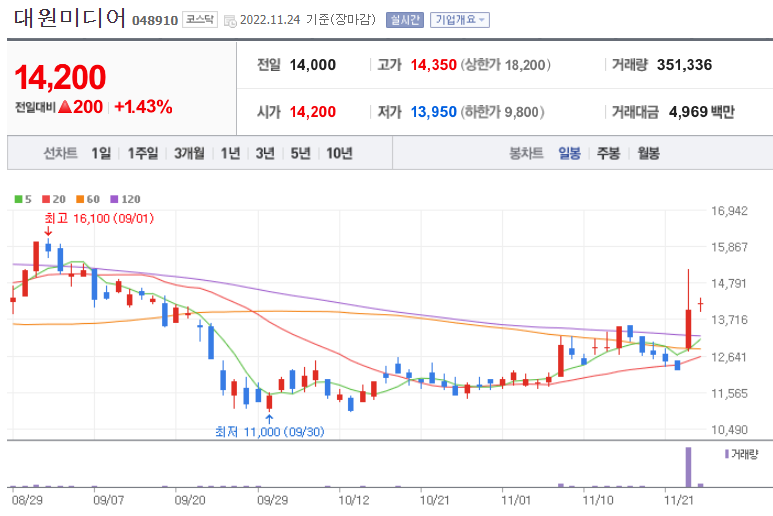Click the 선차트 line chart label
The image size is (773, 516).
60,153
